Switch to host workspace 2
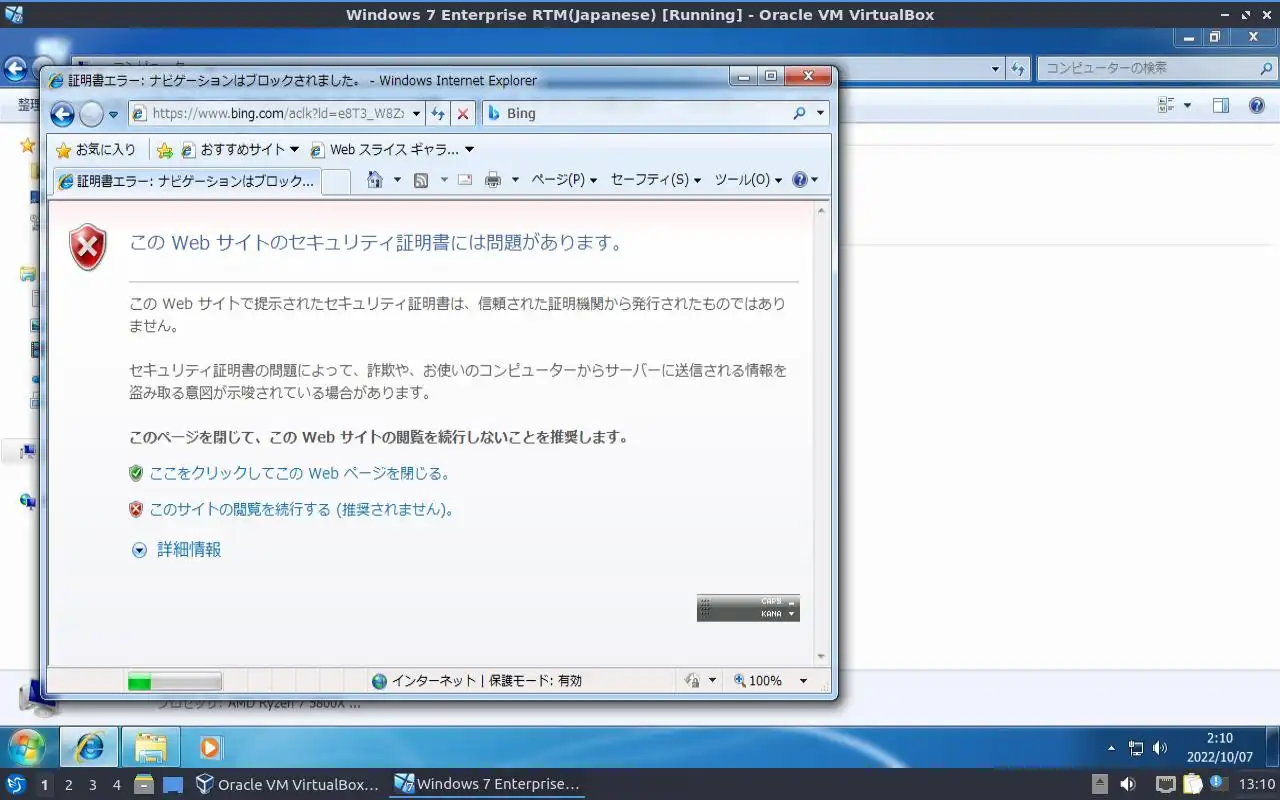 click(68, 785)
